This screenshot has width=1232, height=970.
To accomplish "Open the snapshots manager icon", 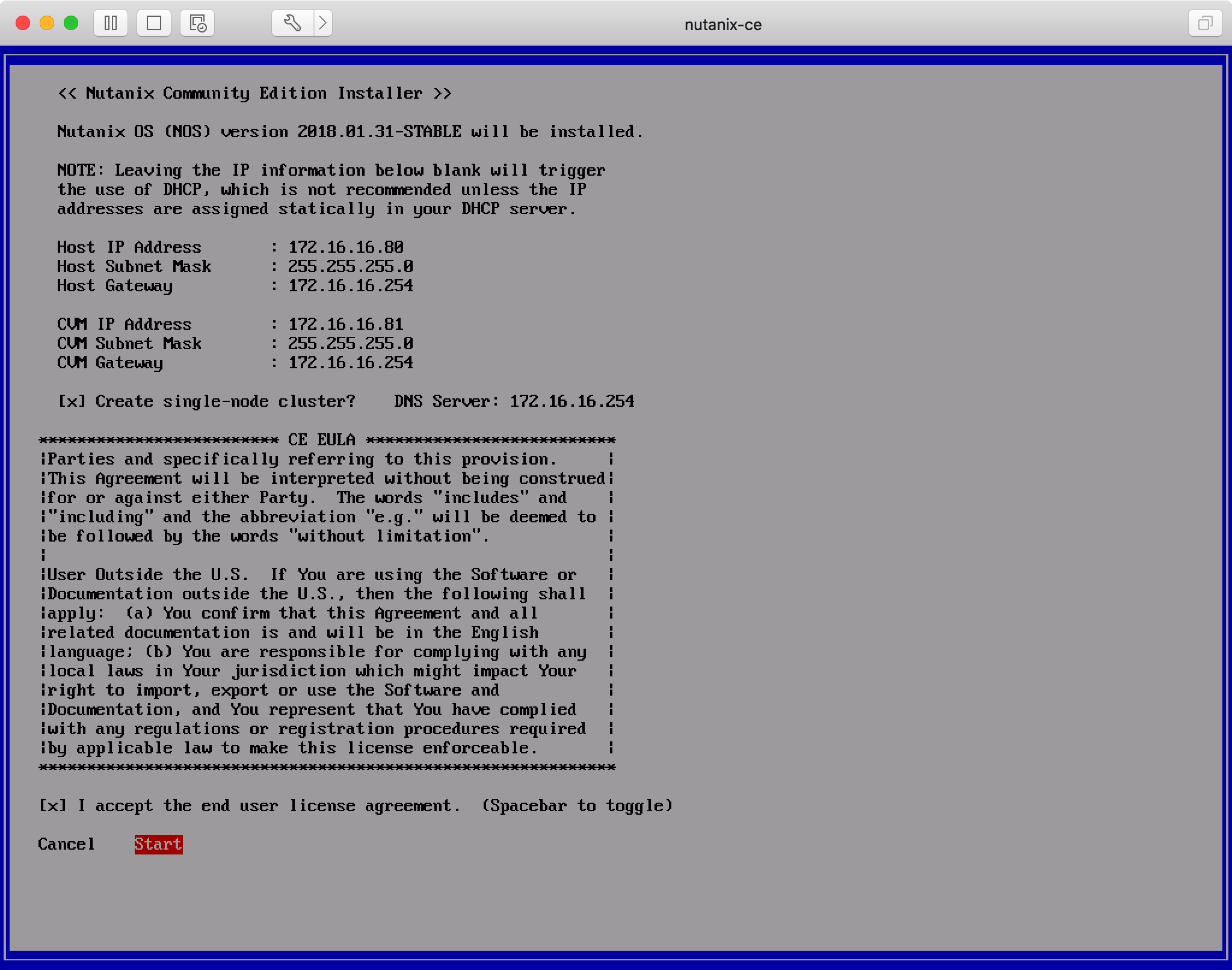I will (x=197, y=23).
